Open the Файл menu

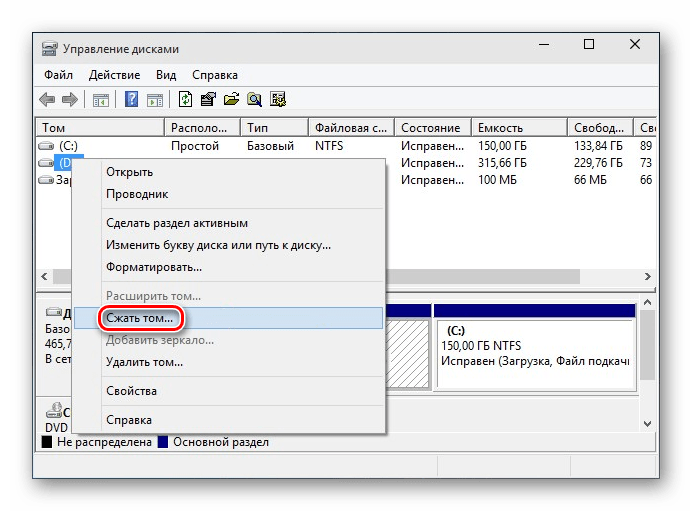[x=58, y=75]
